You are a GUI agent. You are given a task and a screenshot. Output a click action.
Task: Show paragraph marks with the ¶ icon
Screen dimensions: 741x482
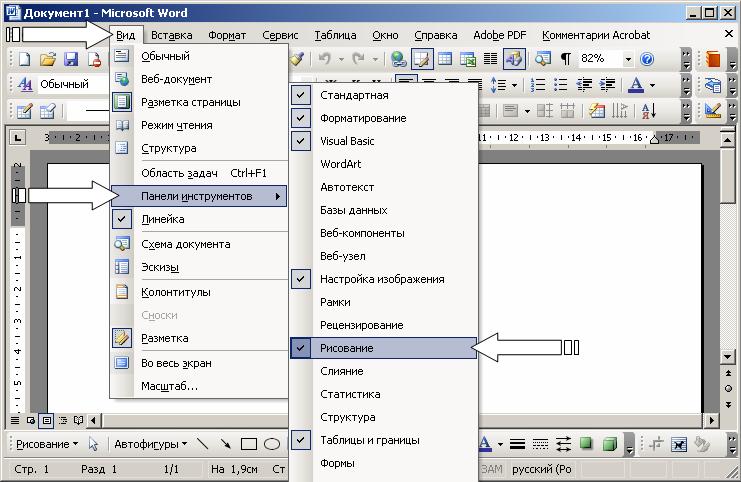(x=565, y=59)
